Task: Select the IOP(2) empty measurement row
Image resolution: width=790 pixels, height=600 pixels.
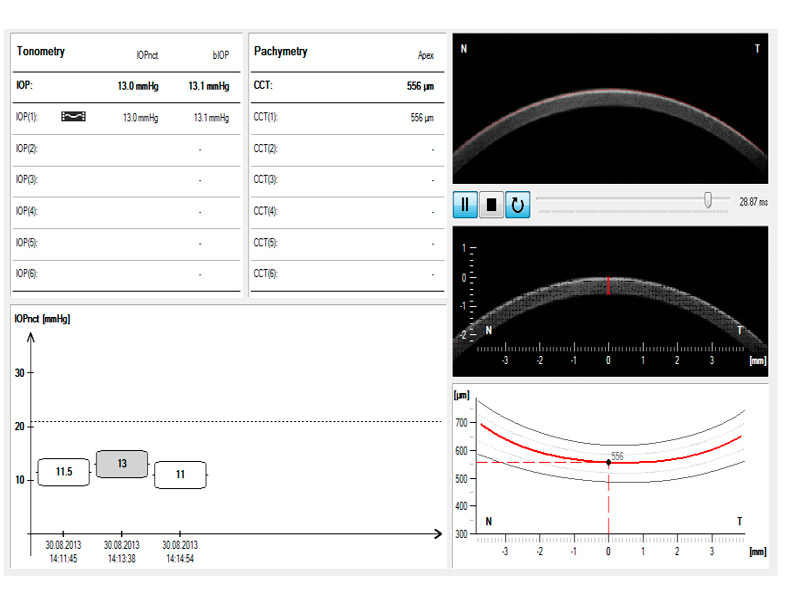Action: tap(126, 149)
